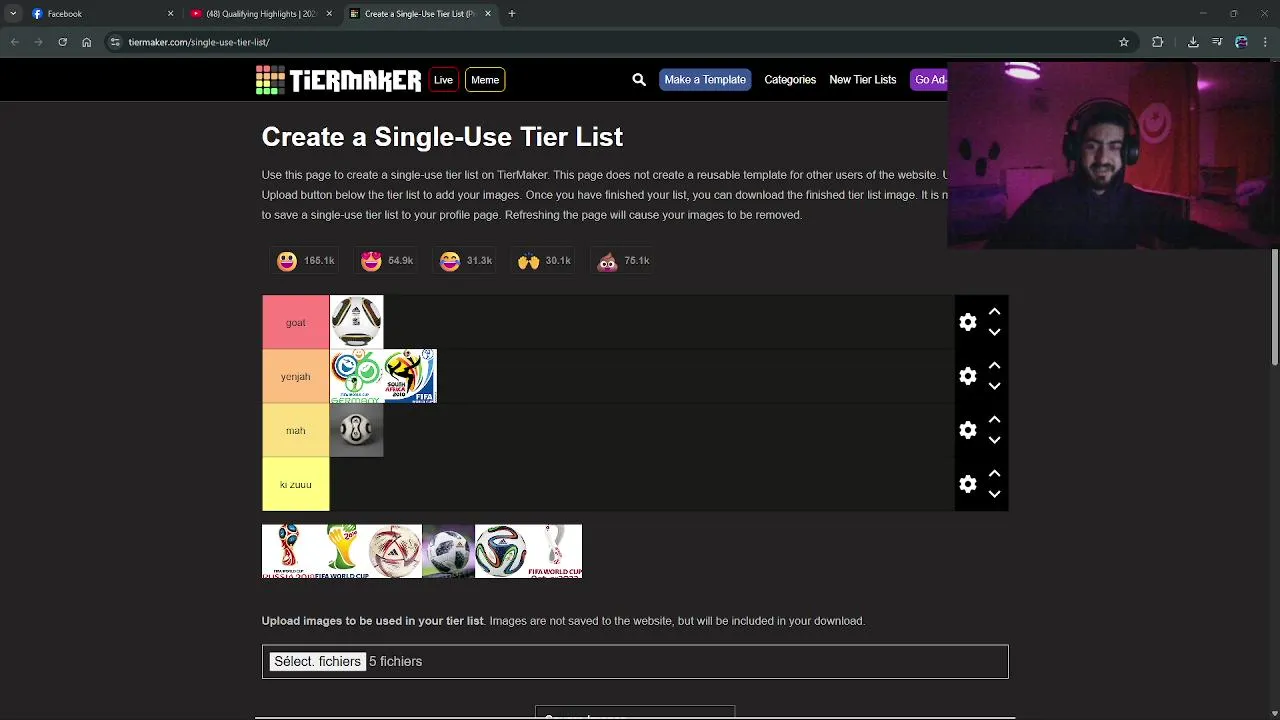Pick the Russia 2018 World Cup logo image
Screen dimensions: 1280x720
288,551
